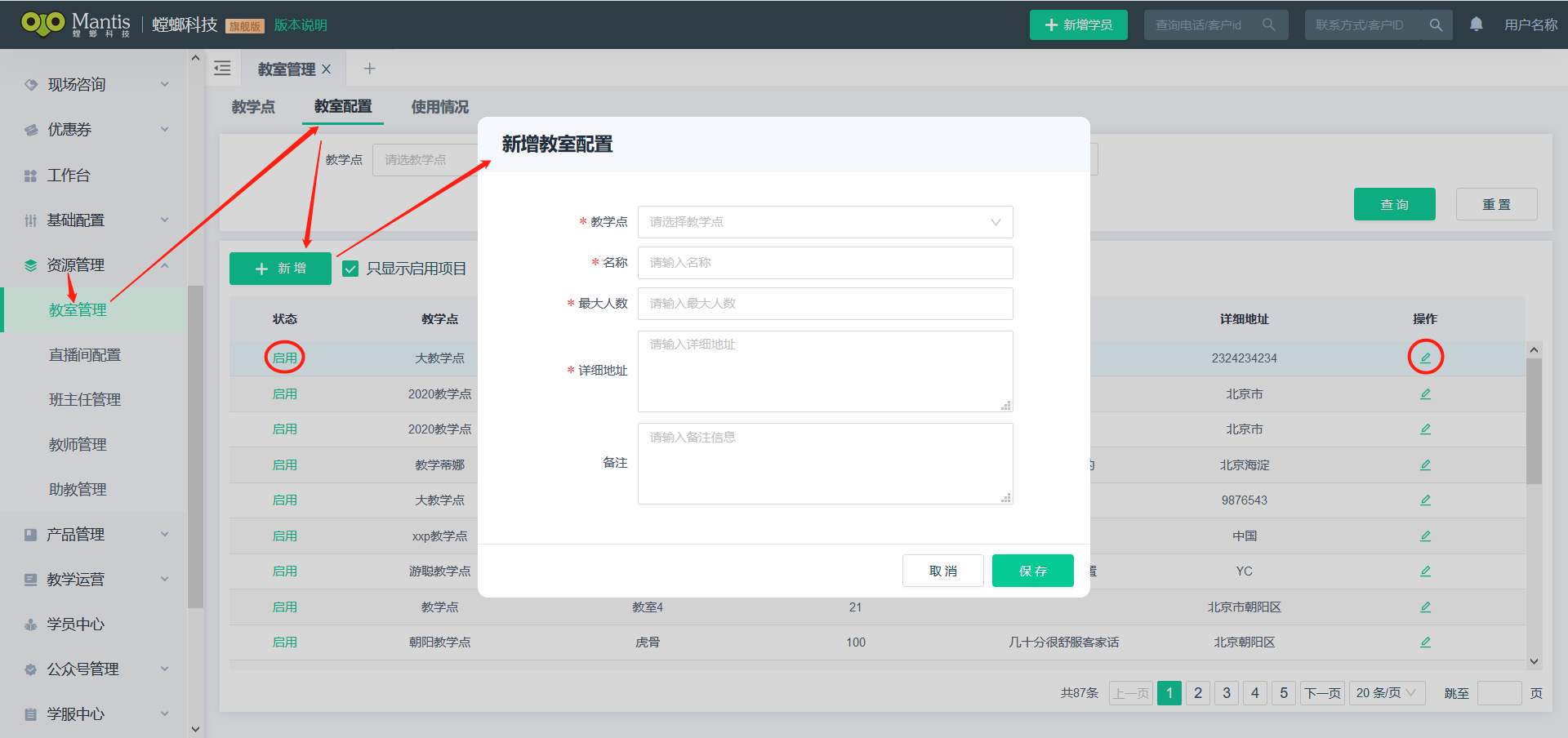The height and width of the screenshot is (738, 1568).
Task: Click edit pencil for 北京海淀 row
Action: [1425, 465]
